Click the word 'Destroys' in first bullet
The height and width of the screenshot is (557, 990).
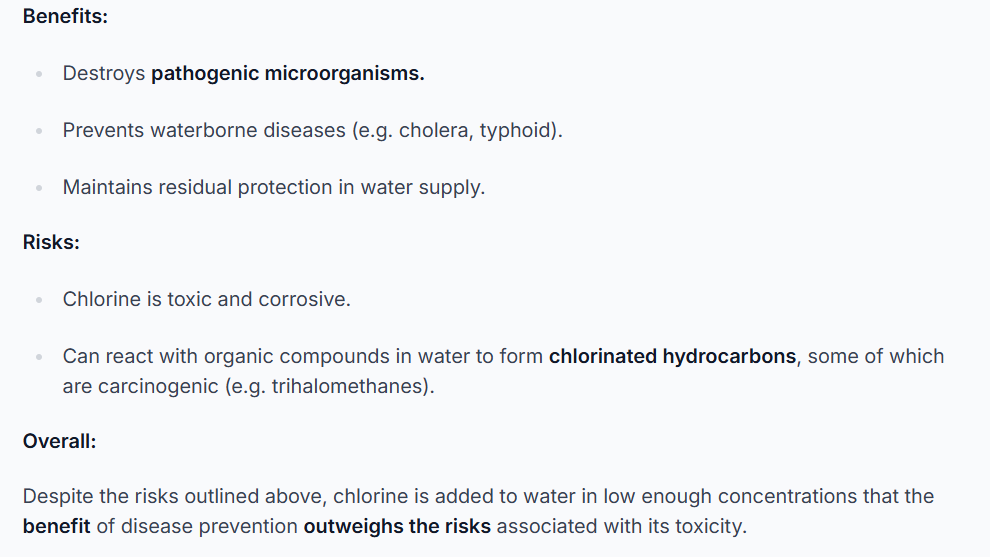pos(104,73)
